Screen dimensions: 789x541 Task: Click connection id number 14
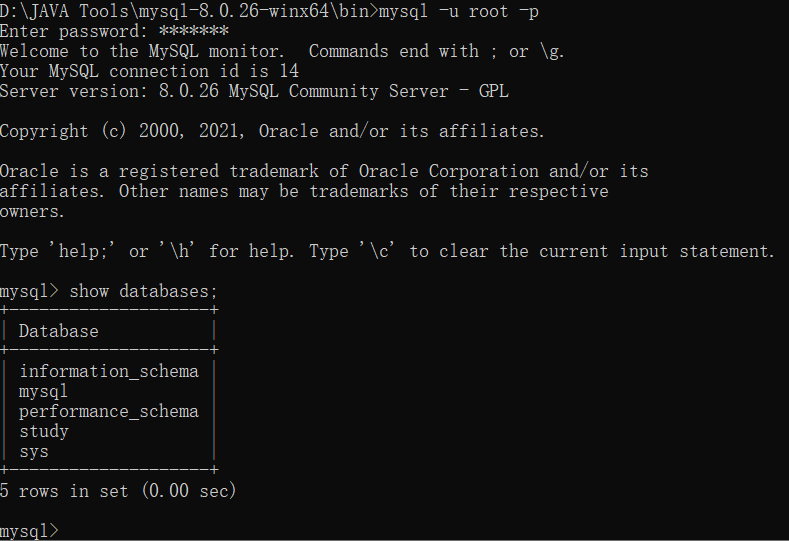(x=288, y=71)
